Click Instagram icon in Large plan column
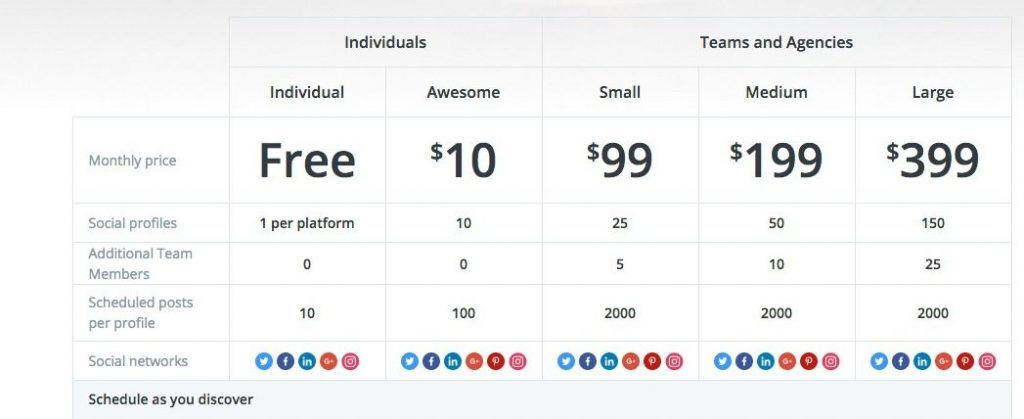This screenshot has width=1024, height=419. click(987, 361)
